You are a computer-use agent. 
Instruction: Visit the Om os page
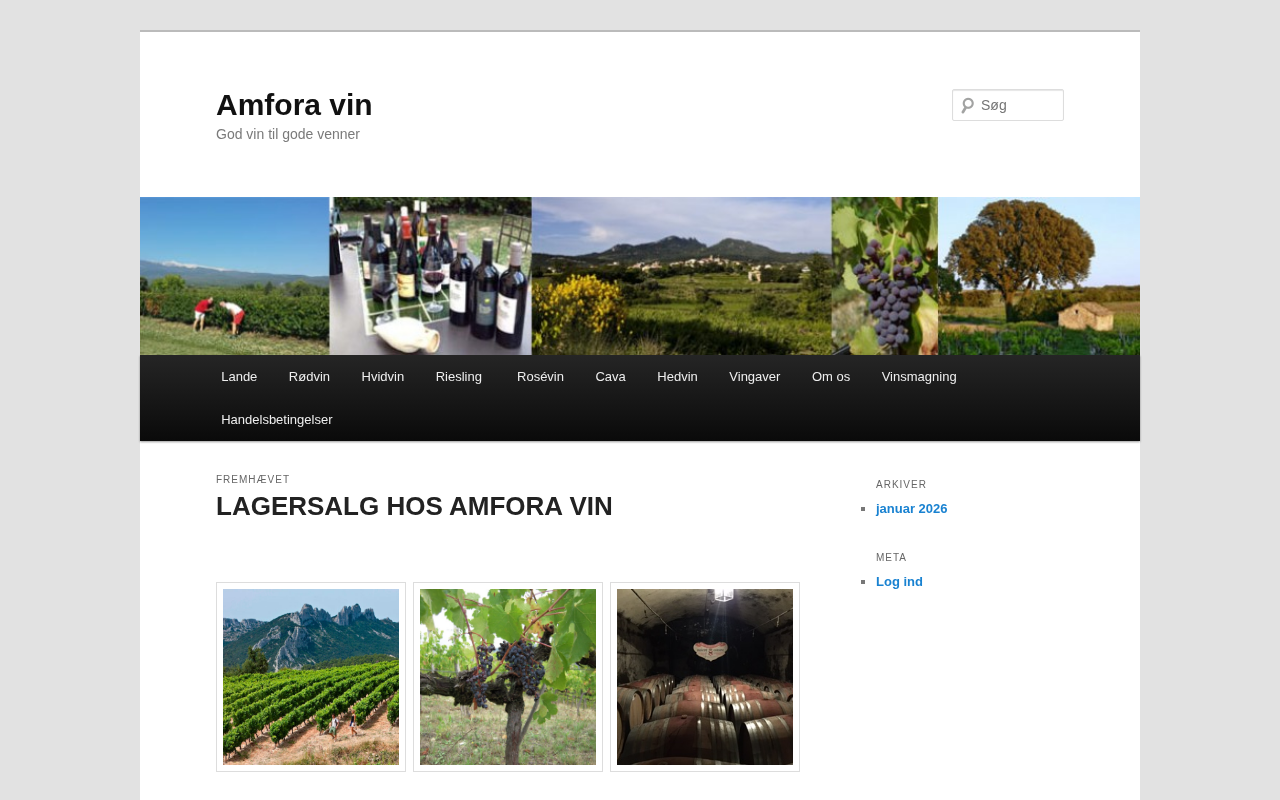click(x=831, y=377)
